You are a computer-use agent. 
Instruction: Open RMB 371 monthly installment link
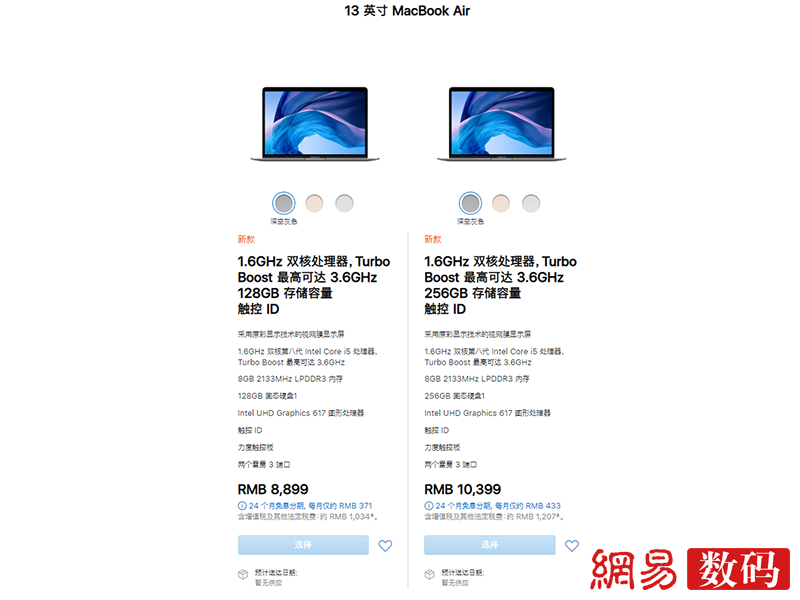[x=310, y=506]
